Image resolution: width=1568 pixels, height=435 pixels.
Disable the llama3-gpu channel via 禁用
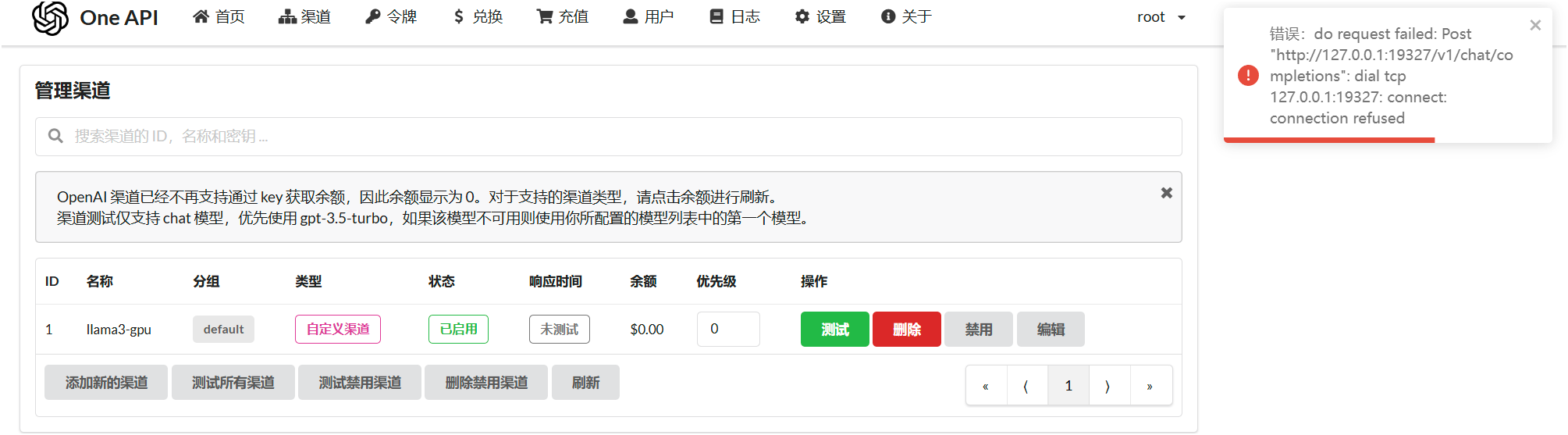[x=978, y=330]
